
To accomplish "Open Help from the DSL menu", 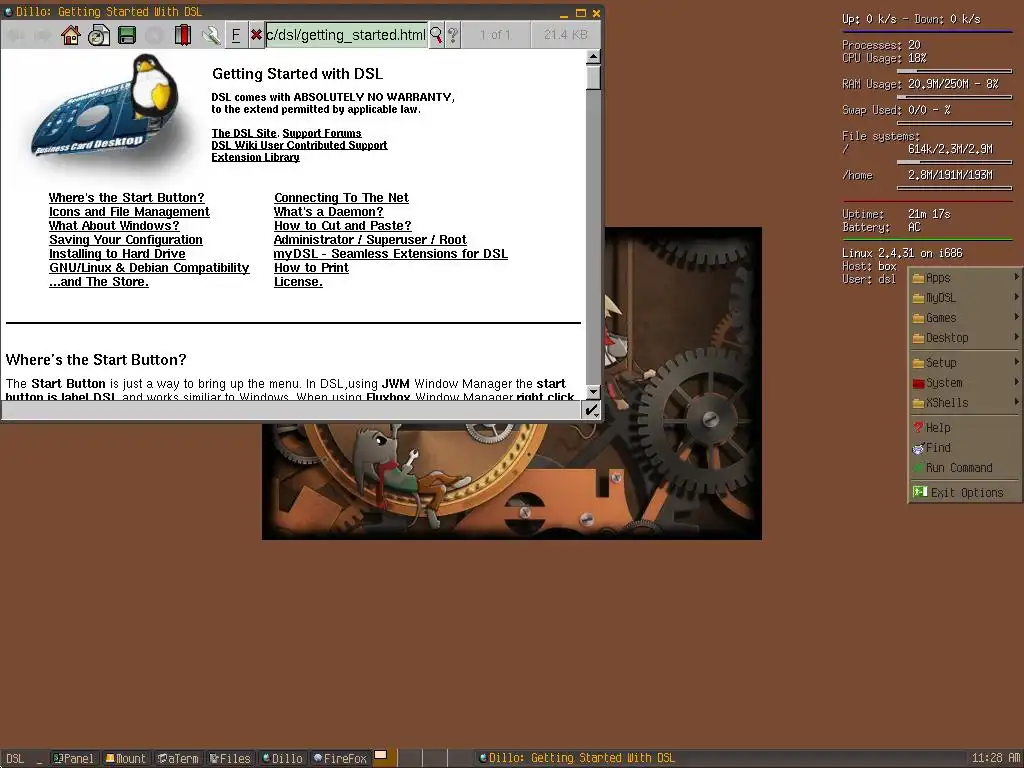I will pyautogui.click(x=965, y=428).
